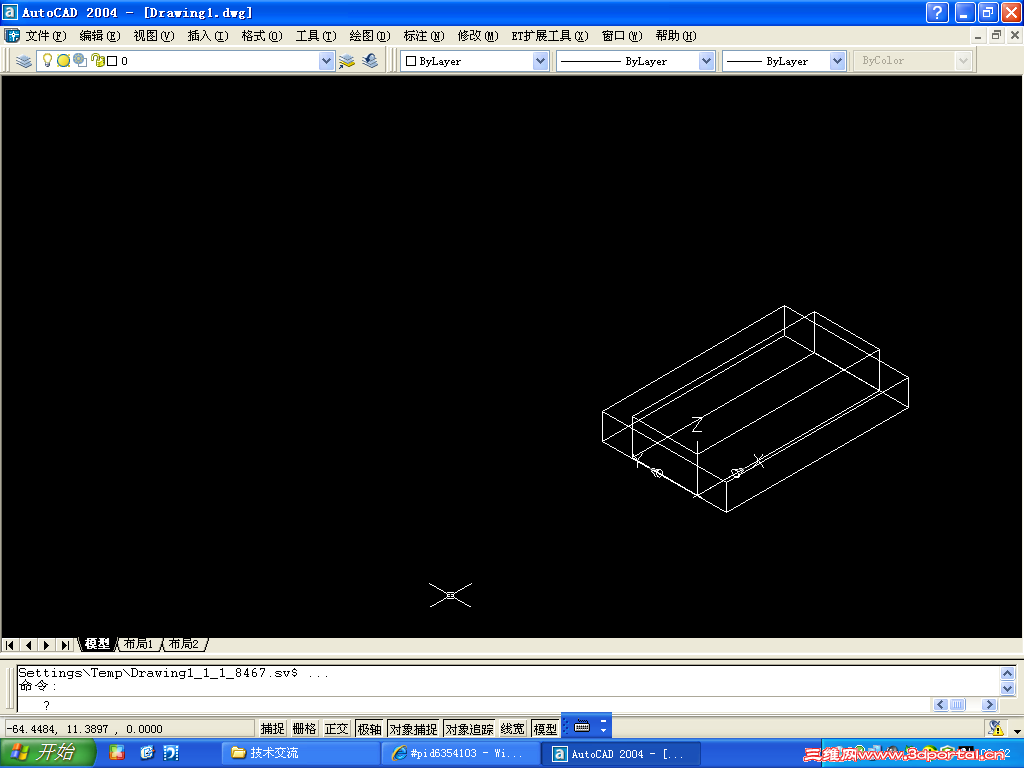Toggle 对象追踪 object snap tracking
This screenshot has height=768, width=1024.
[x=470, y=728]
